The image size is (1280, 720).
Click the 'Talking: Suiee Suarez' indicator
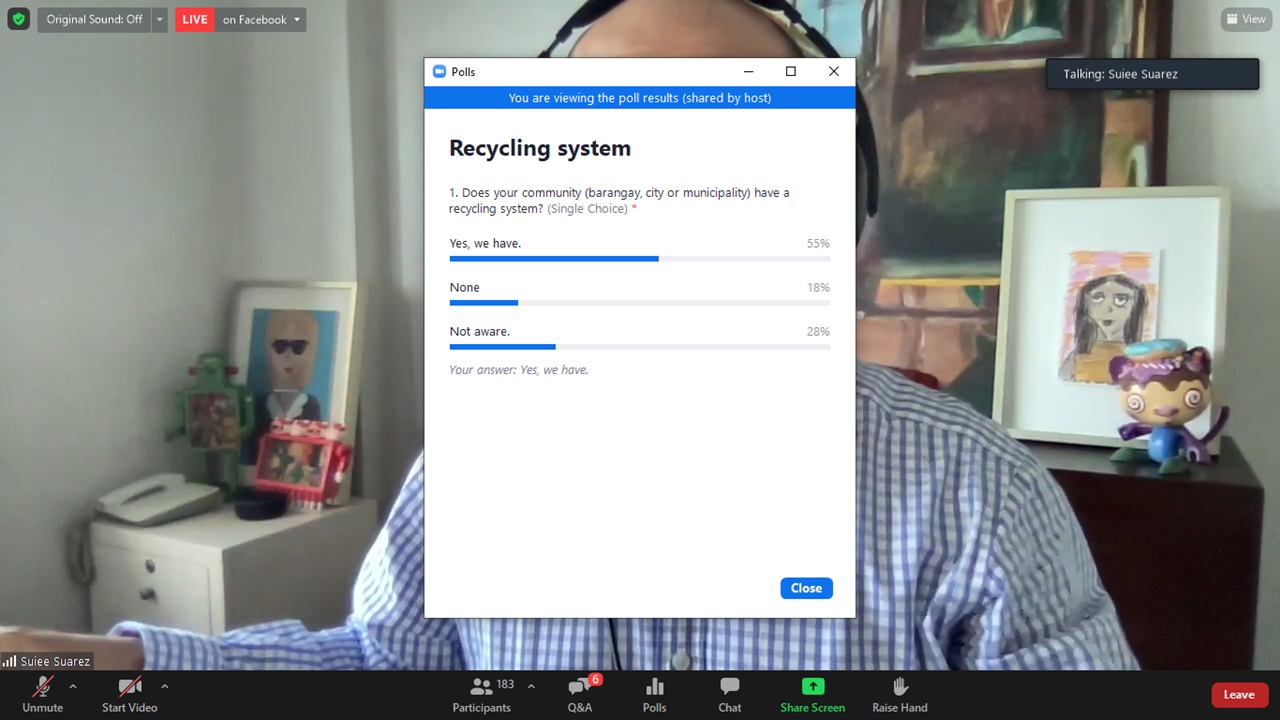[x=1152, y=74]
